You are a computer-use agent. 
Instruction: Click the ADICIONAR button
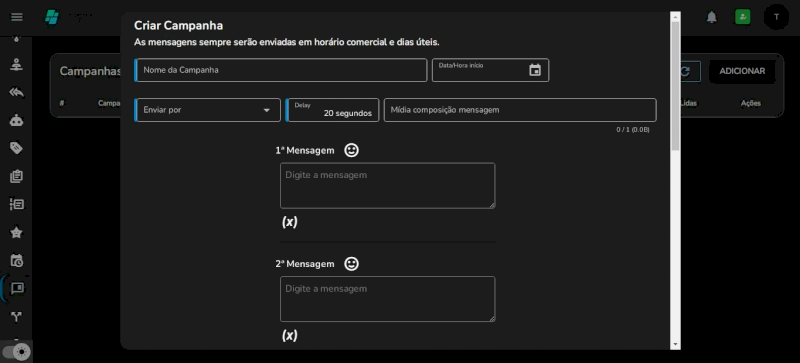click(742, 71)
